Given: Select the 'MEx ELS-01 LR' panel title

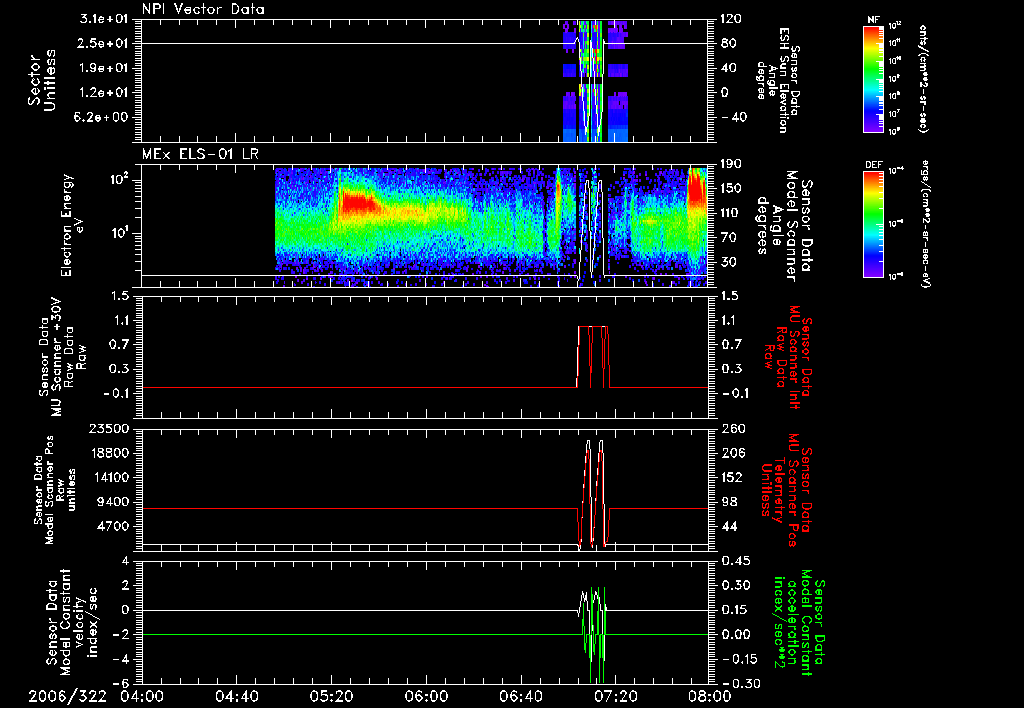Looking at the screenshot, I should (200, 155).
